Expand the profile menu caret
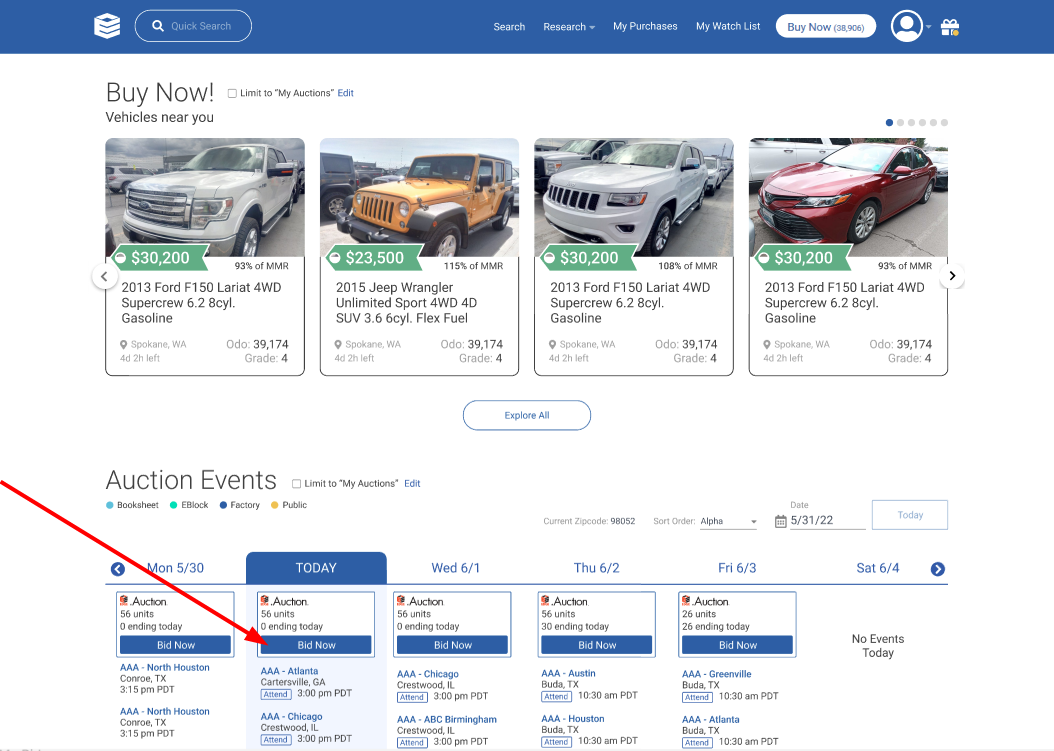The height and width of the screenshot is (751, 1054). coord(928,27)
